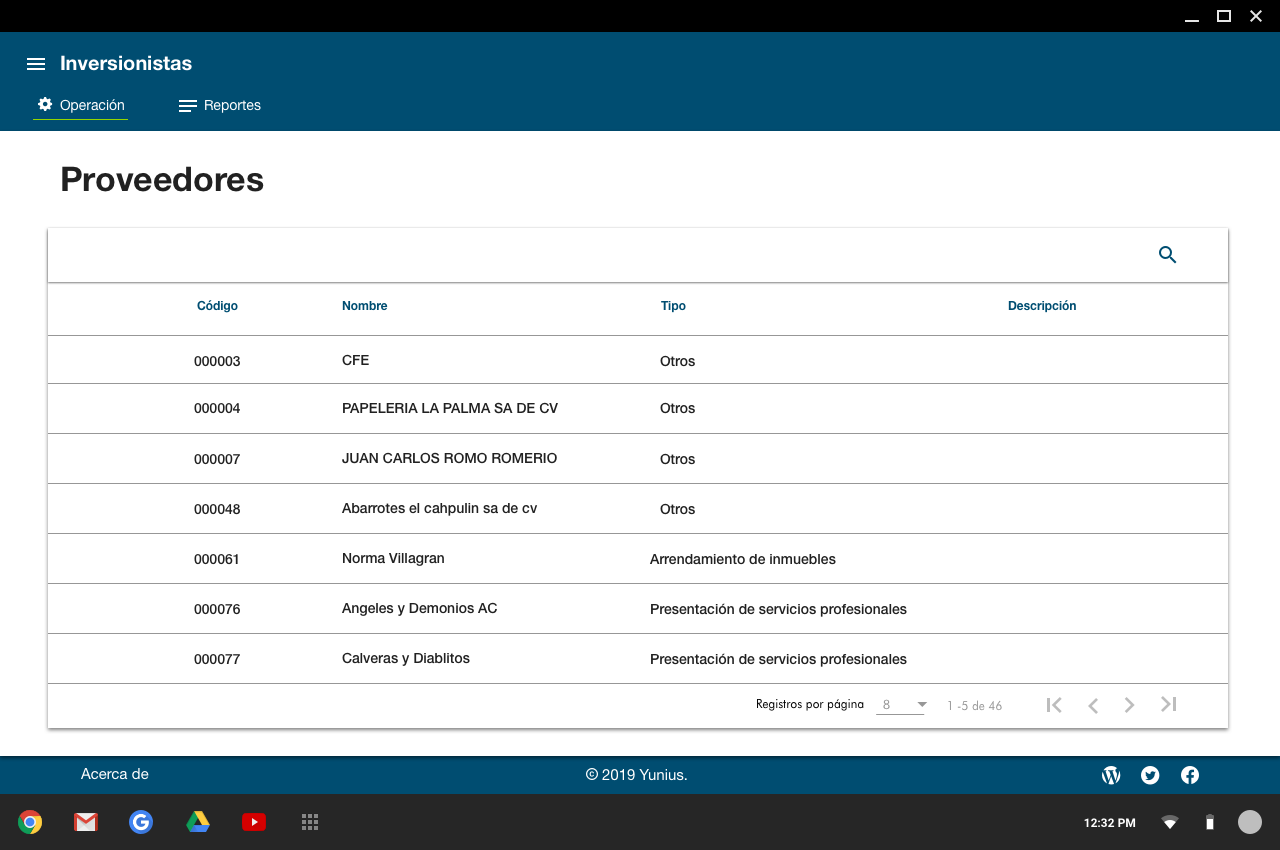This screenshot has height=850, width=1280.
Task: Click the Acerca de footer link
Action: 115,774
